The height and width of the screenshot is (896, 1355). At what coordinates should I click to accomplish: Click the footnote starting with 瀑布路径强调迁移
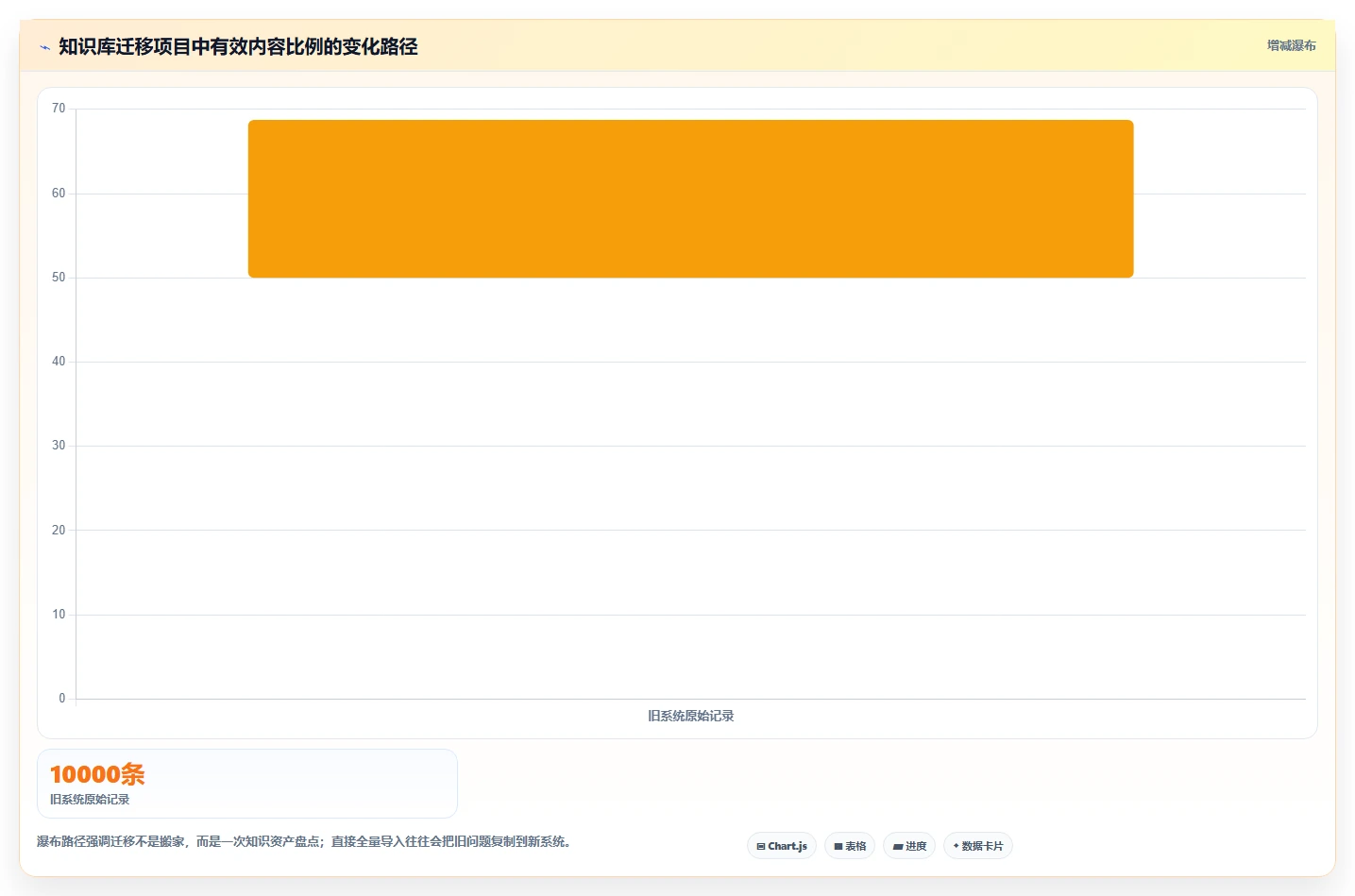(303, 841)
